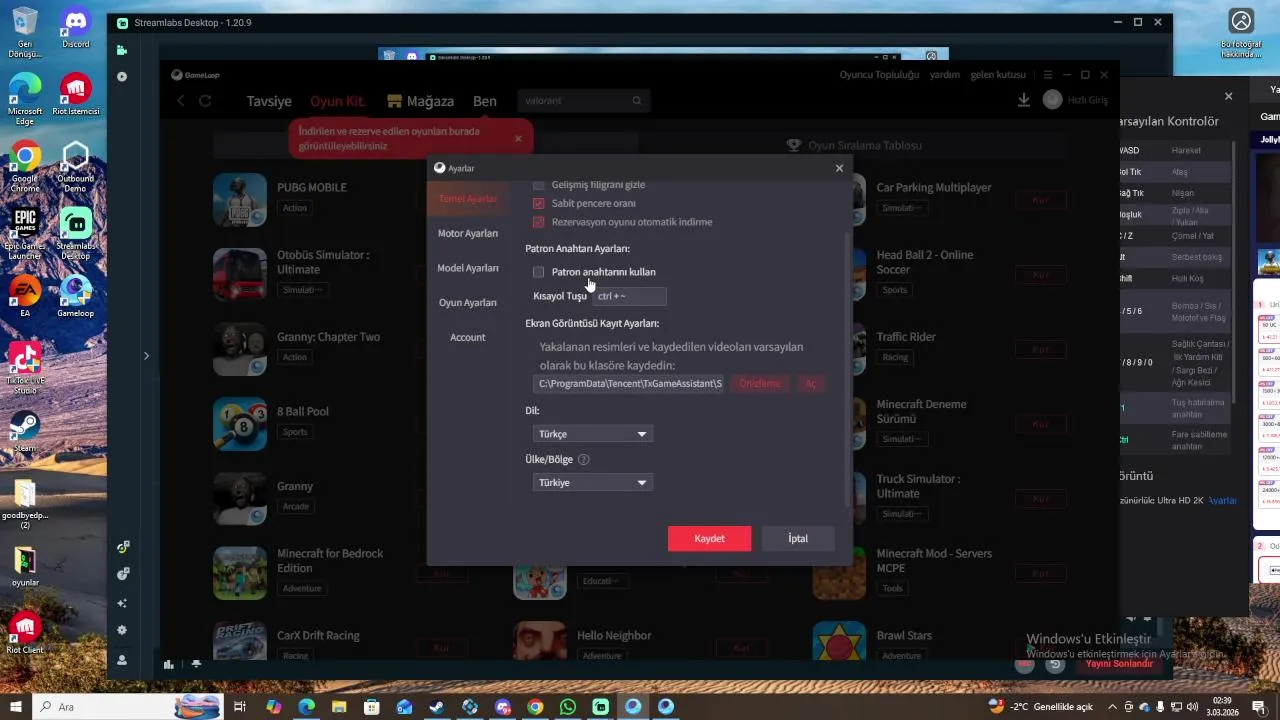Select the Oyun Ayarları settings tab
The image size is (1280, 720).
tap(467, 302)
